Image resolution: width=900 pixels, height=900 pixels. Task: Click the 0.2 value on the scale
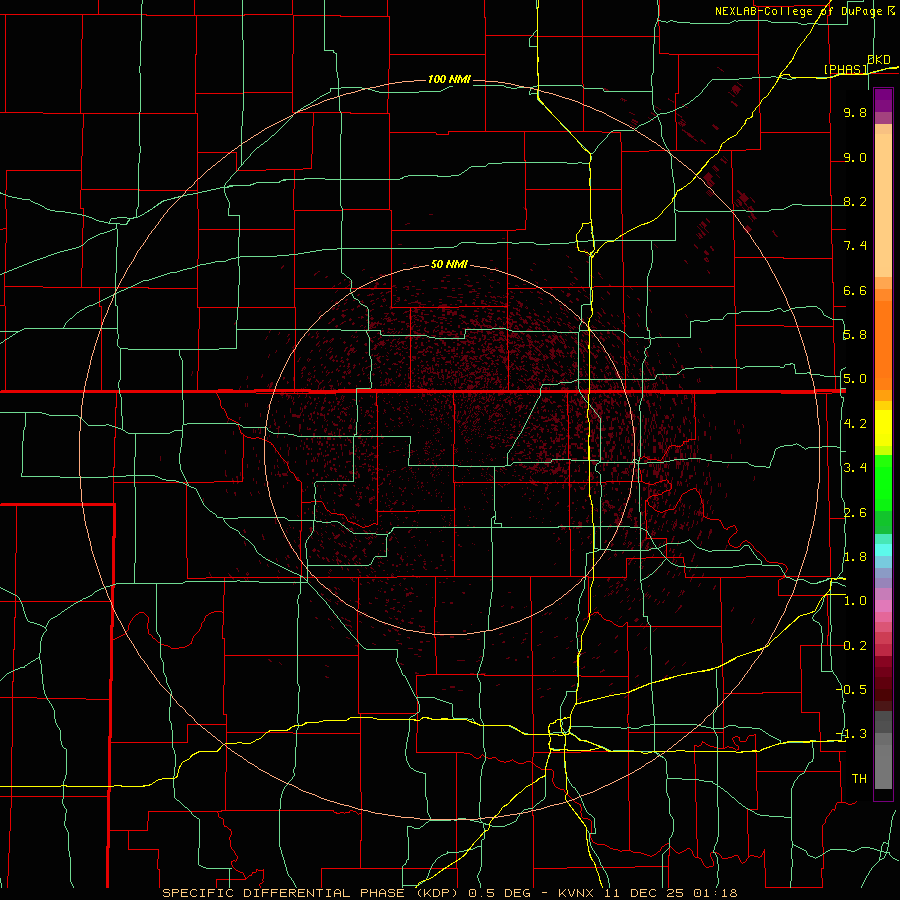pyautogui.click(x=855, y=646)
